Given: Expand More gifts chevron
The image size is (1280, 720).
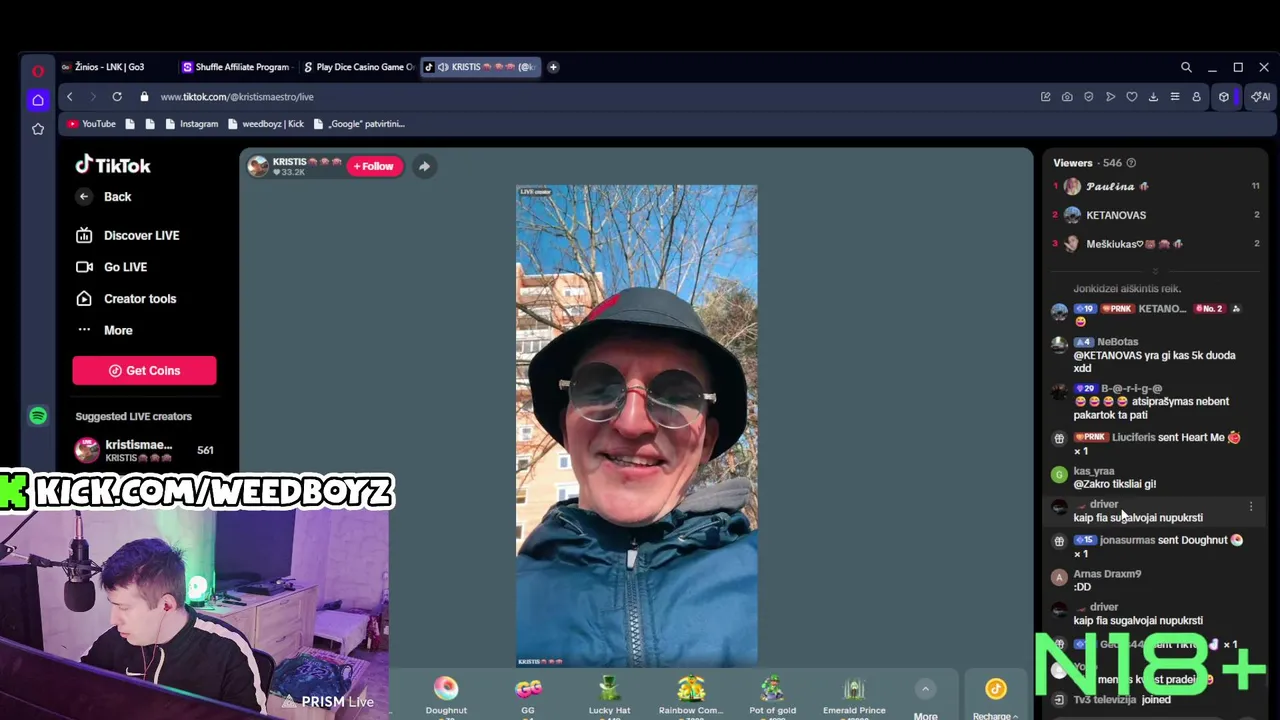Looking at the screenshot, I should (x=925, y=689).
